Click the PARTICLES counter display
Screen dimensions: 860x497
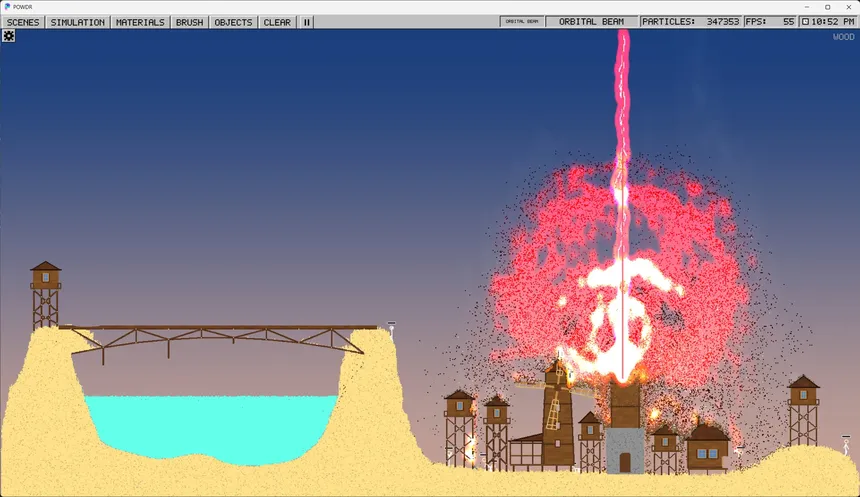[691, 21]
